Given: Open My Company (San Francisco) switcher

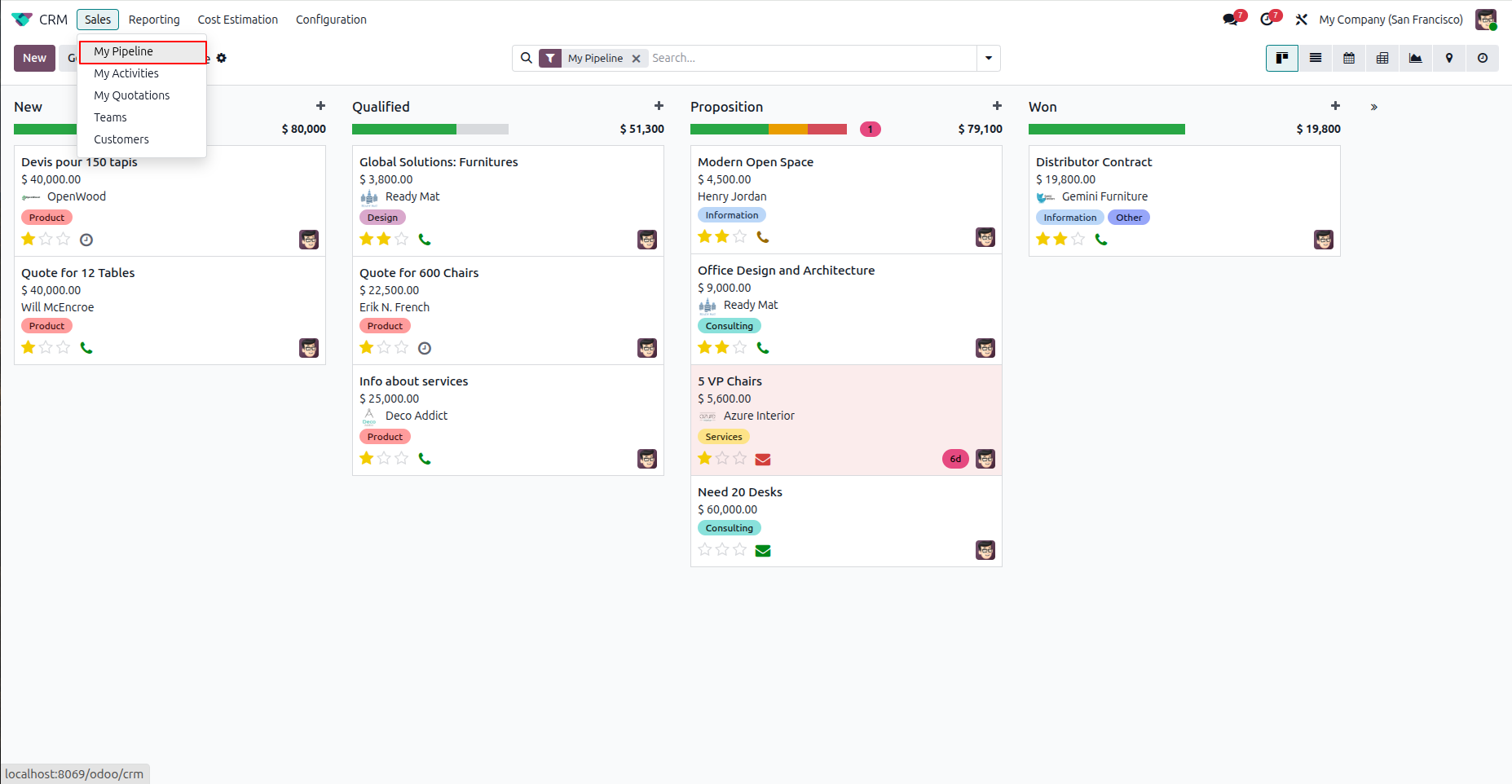Looking at the screenshot, I should click(x=1391, y=20).
